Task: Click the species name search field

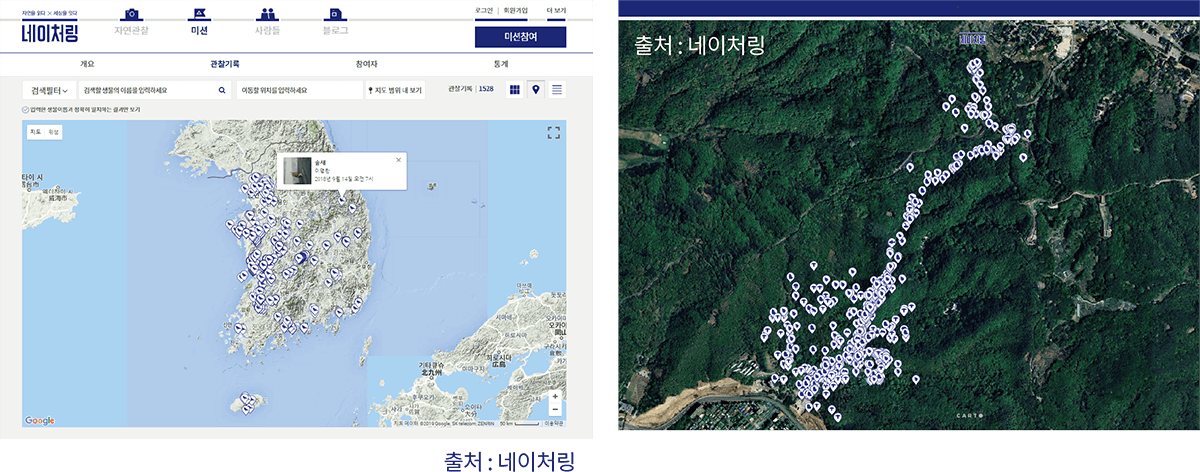Action: click(147, 90)
